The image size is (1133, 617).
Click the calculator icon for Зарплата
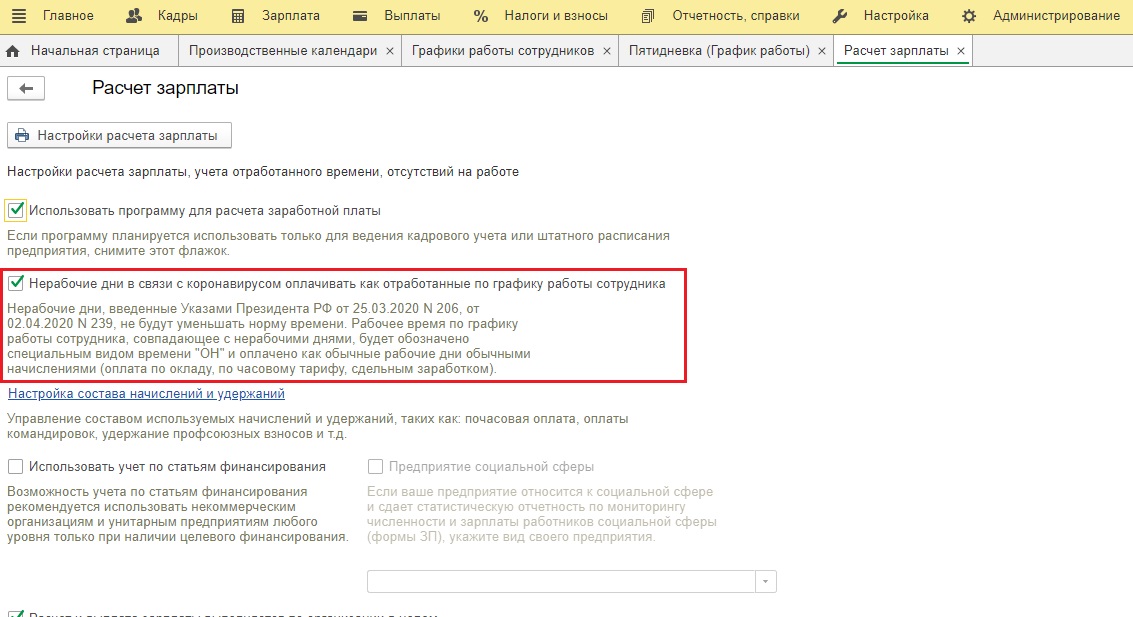pyautogui.click(x=238, y=16)
